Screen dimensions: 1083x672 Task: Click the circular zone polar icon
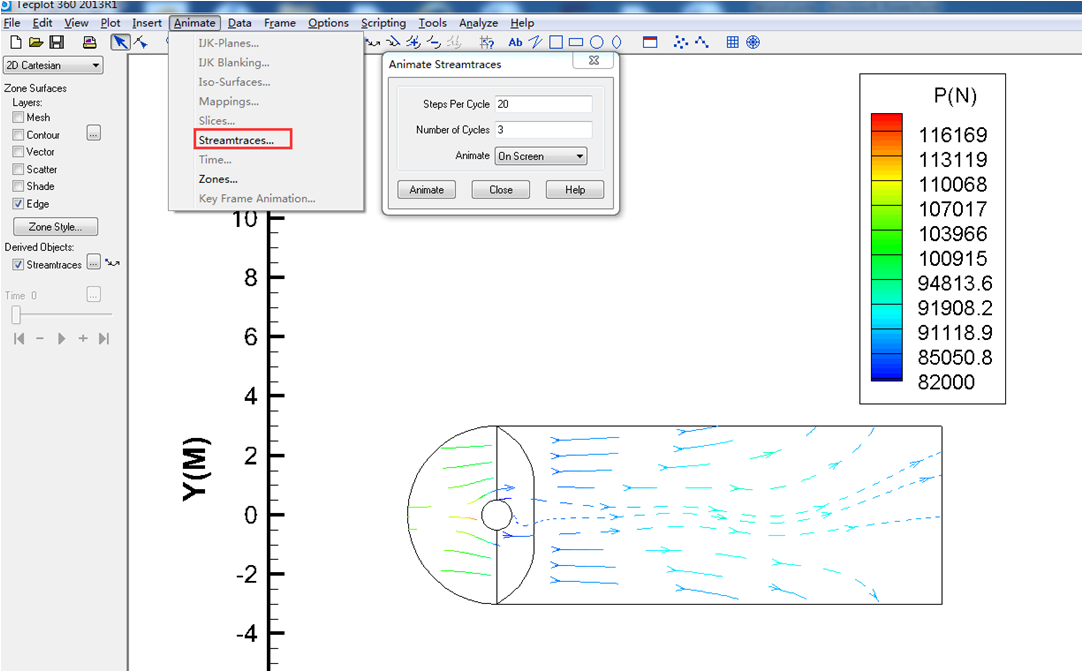pyautogui.click(x=753, y=42)
